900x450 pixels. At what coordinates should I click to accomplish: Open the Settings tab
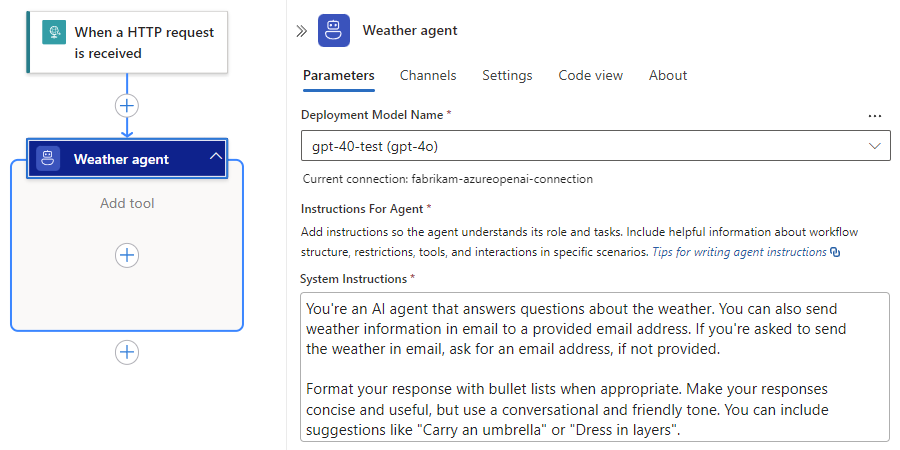point(507,75)
